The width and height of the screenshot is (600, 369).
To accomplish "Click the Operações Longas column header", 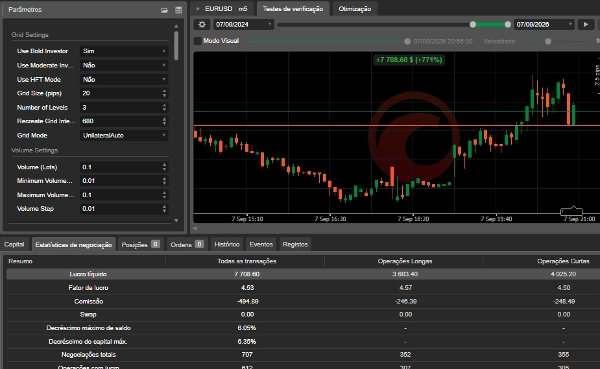I will [x=405, y=261].
